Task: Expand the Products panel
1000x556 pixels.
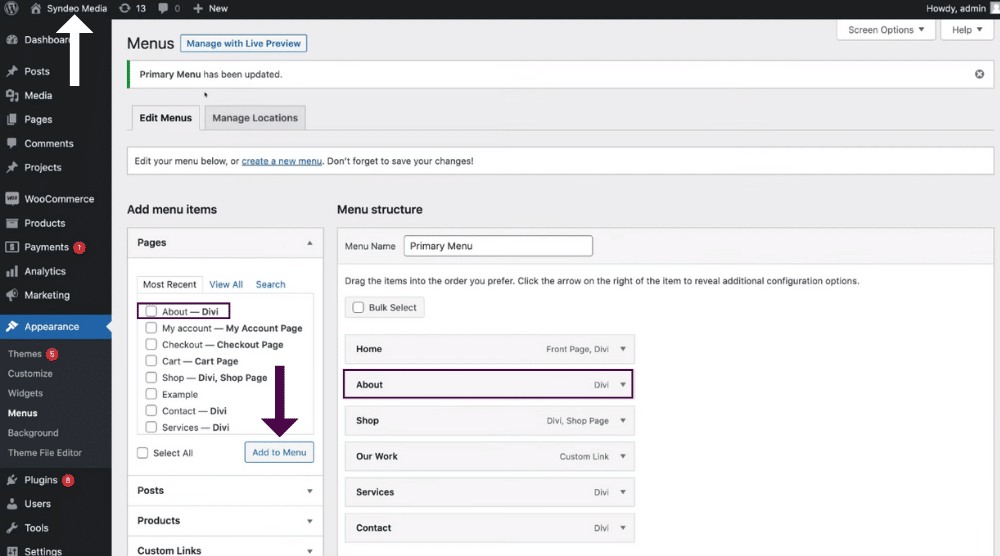Action: [x=310, y=521]
